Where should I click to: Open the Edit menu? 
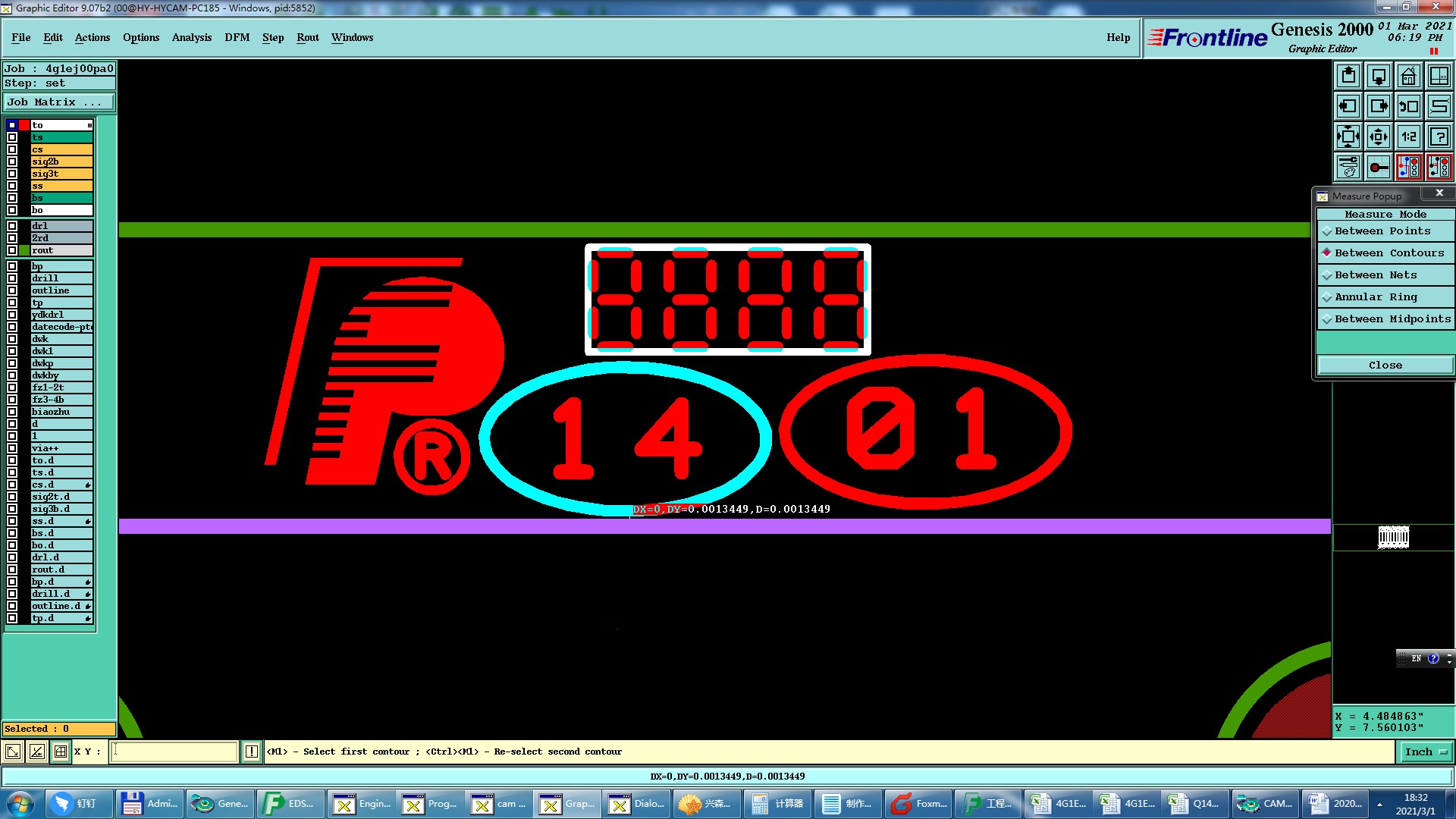[53, 38]
